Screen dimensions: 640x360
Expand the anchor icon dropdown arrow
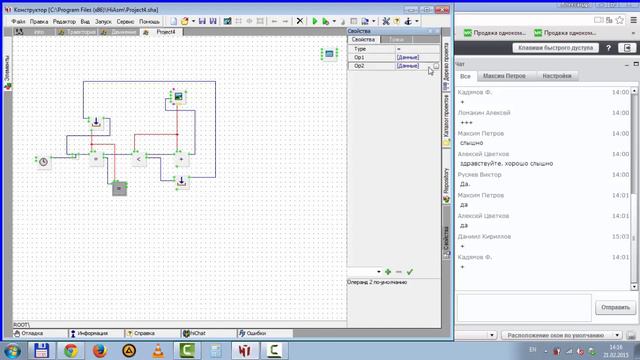point(417,21)
